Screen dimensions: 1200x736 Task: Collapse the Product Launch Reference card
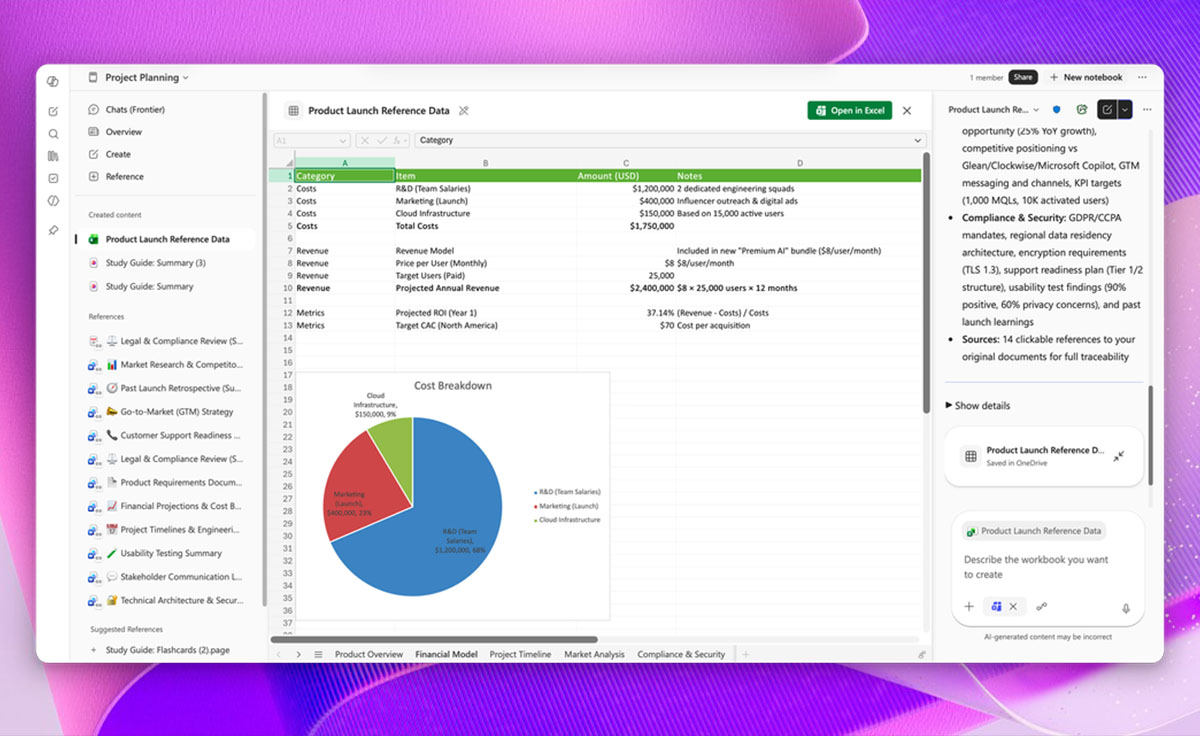click(x=1119, y=456)
